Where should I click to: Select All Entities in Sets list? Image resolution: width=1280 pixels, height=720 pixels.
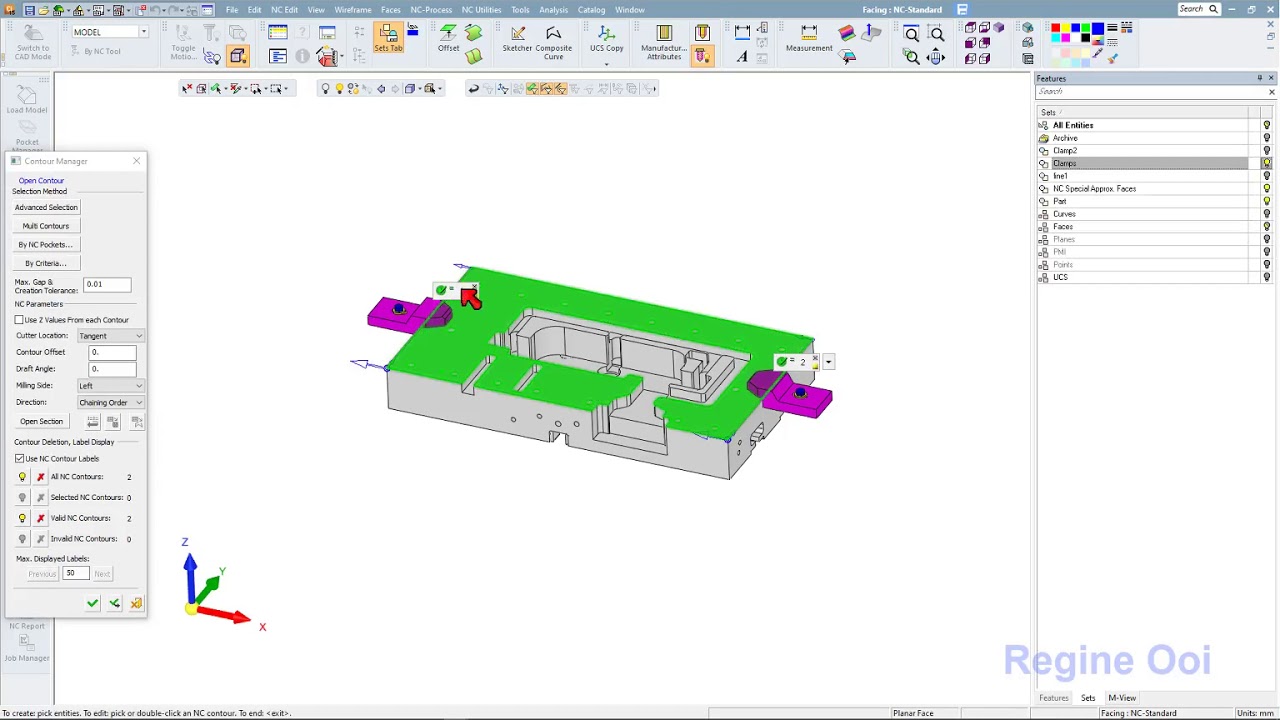tap(1073, 125)
